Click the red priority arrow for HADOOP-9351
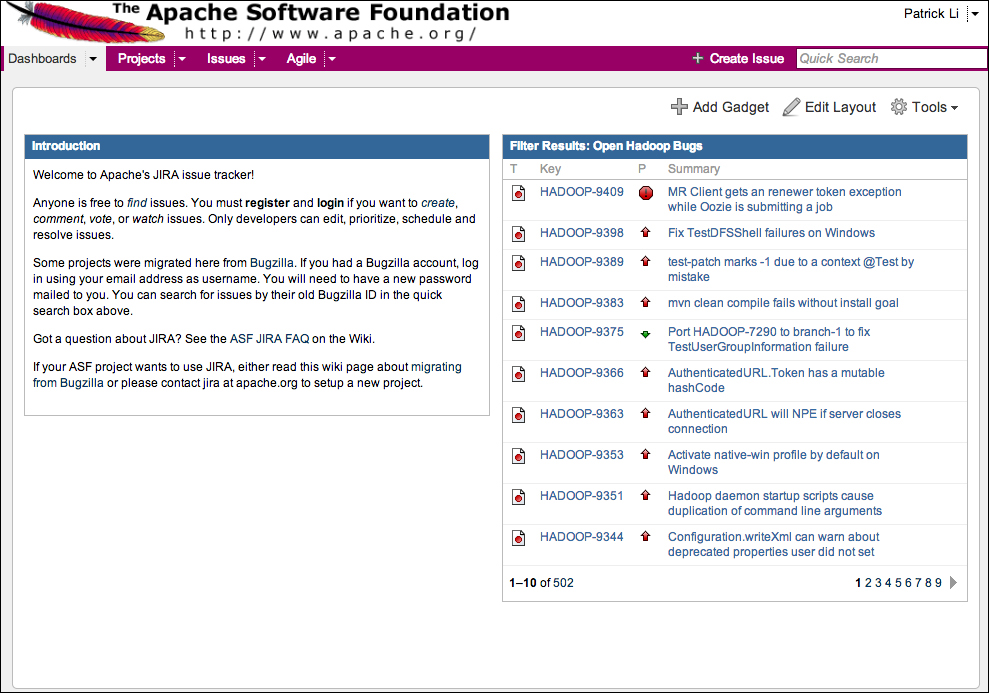 point(645,495)
